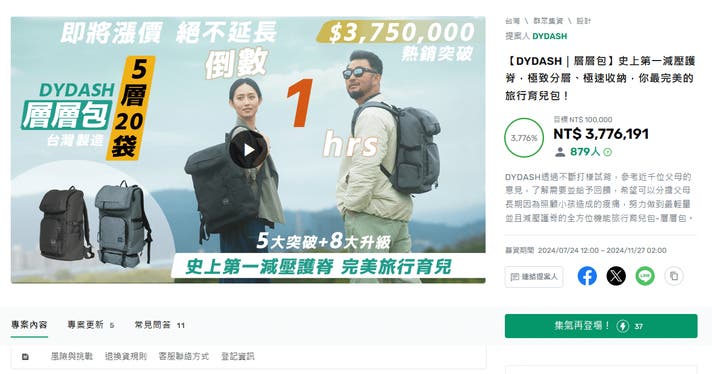Screen dimensions: 712x374
Task: Click the 集氣再登場 green button
Action: [601, 326]
